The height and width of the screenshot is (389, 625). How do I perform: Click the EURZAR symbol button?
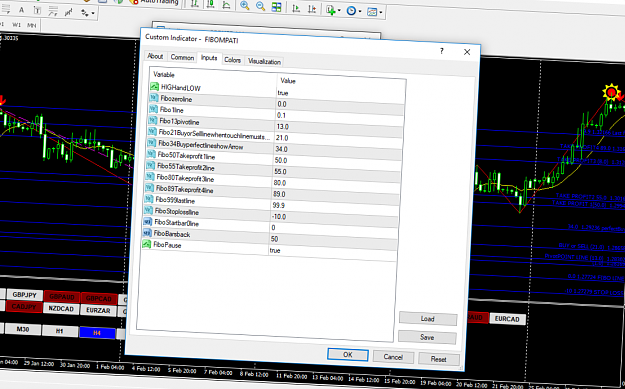(x=98, y=310)
